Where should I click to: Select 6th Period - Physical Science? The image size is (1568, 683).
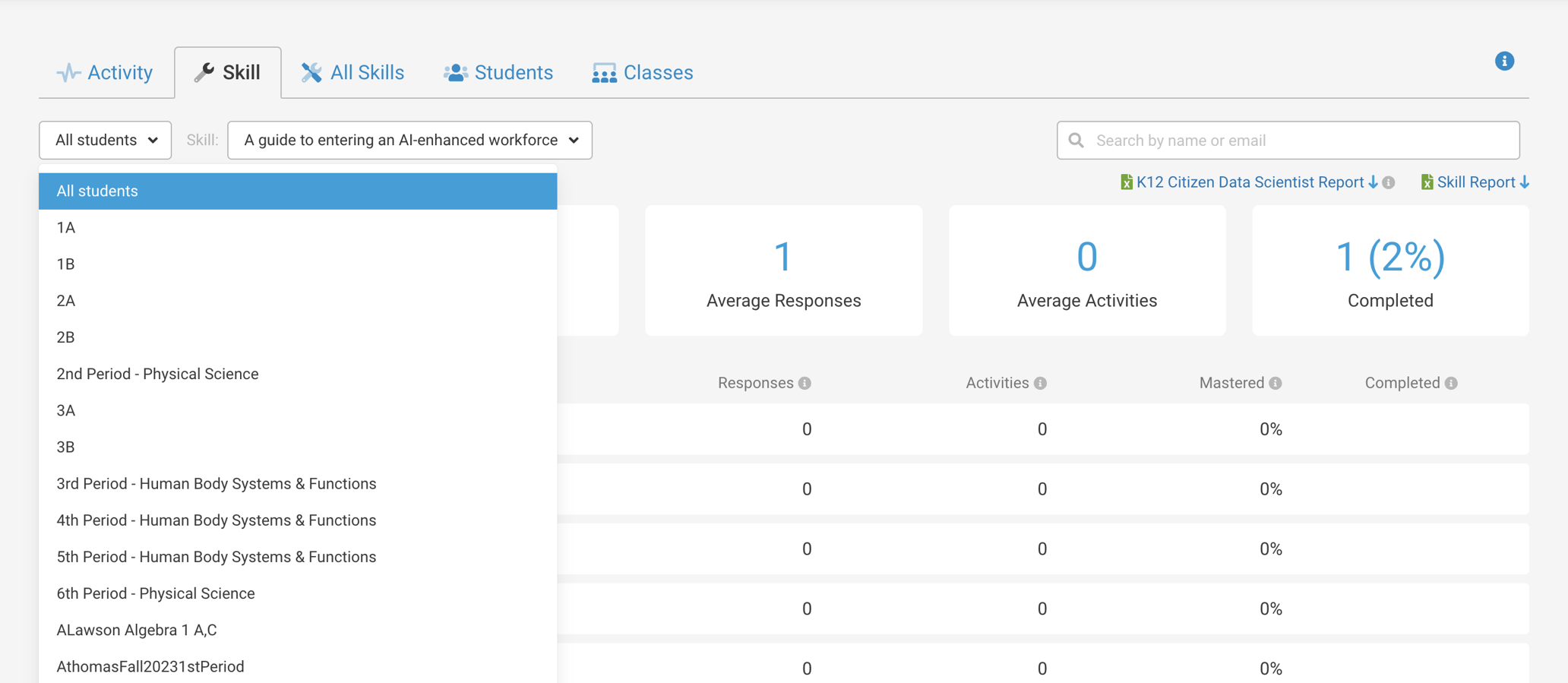click(156, 593)
